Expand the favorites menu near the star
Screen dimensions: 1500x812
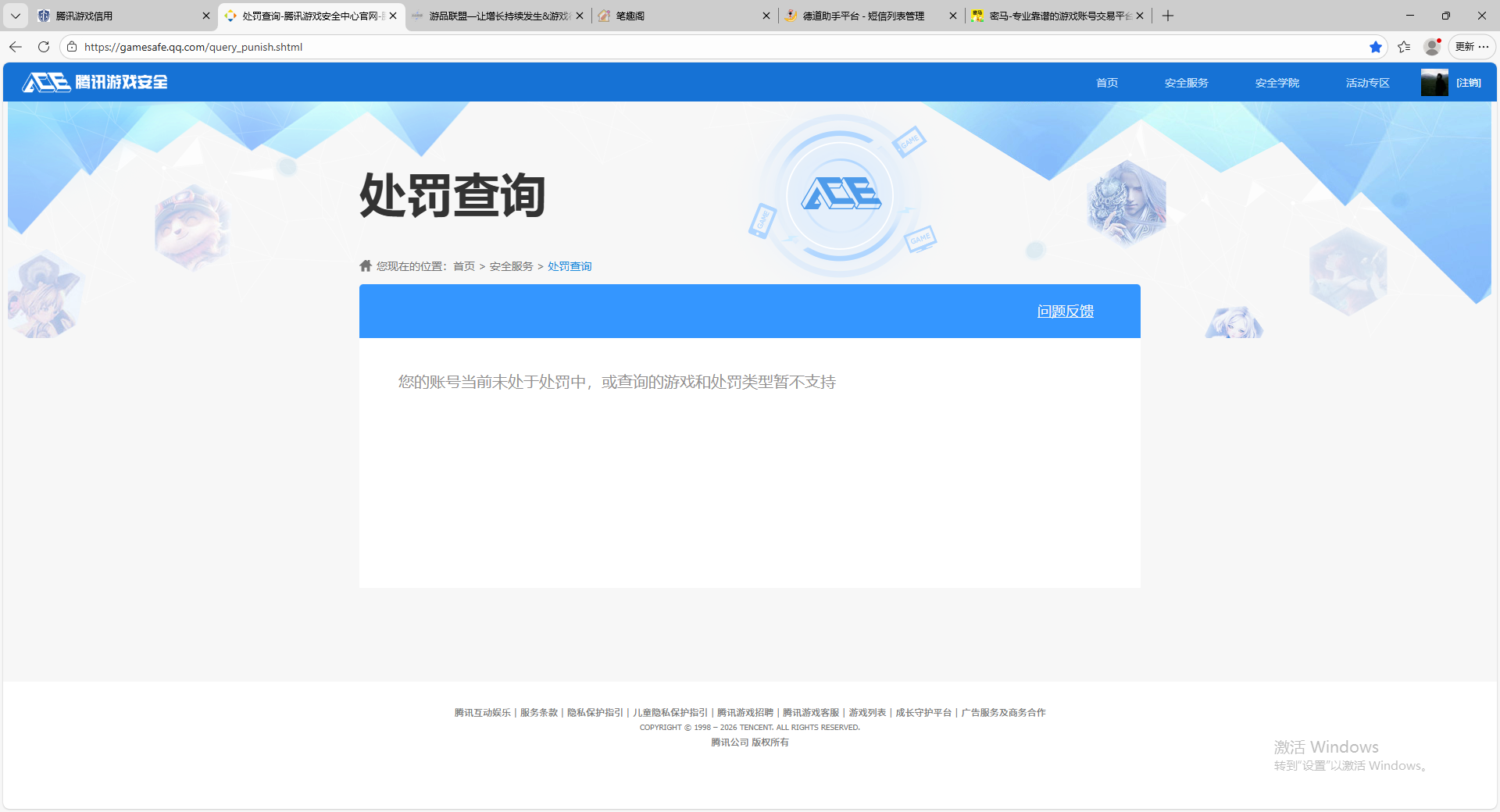point(1404,47)
